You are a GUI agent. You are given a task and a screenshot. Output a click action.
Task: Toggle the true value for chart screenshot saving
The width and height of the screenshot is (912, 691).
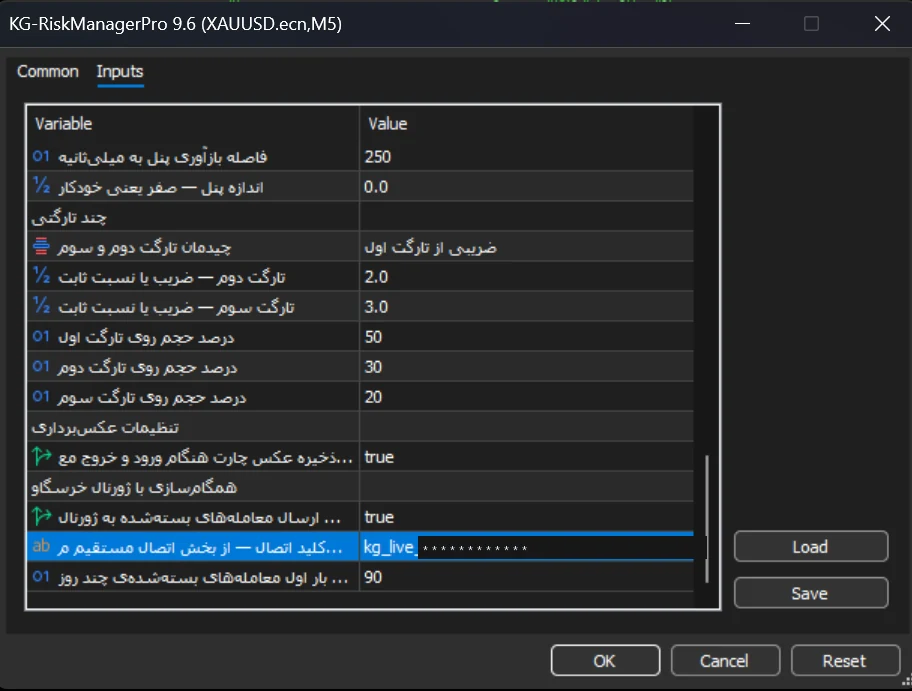tap(527, 457)
